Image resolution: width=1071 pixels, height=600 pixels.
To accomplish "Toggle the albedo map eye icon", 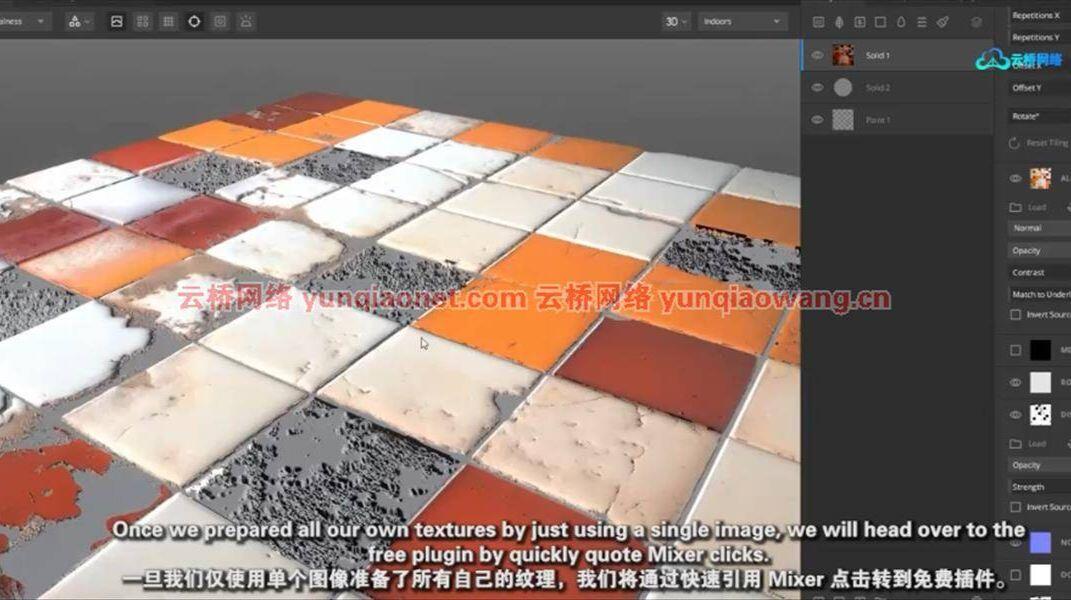I will pyautogui.click(x=1015, y=178).
